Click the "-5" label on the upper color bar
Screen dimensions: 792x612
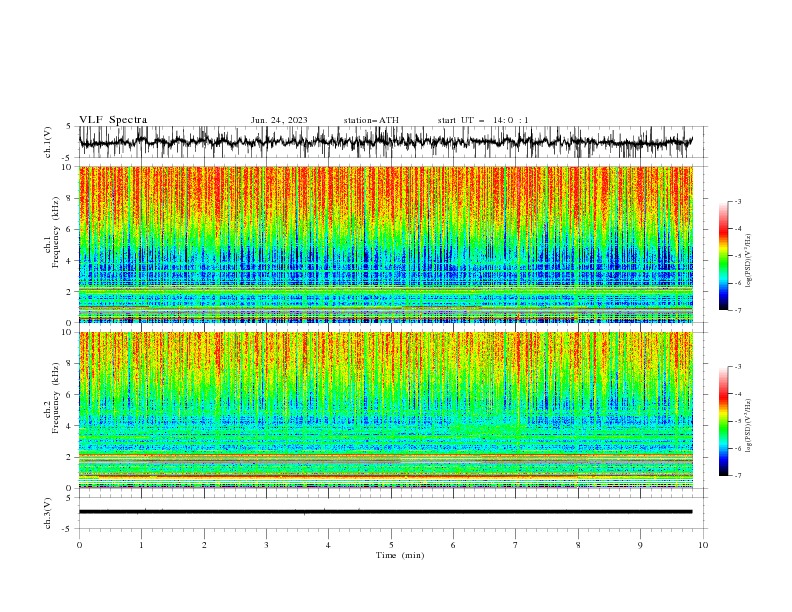click(x=737, y=256)
